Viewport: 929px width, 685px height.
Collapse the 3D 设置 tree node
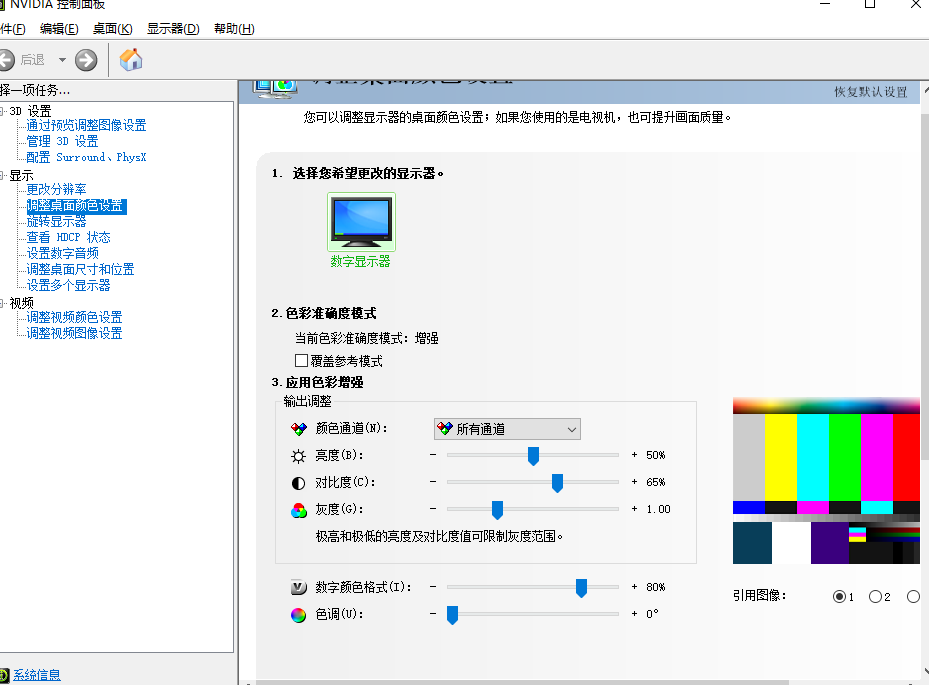[x=2, y=111]
